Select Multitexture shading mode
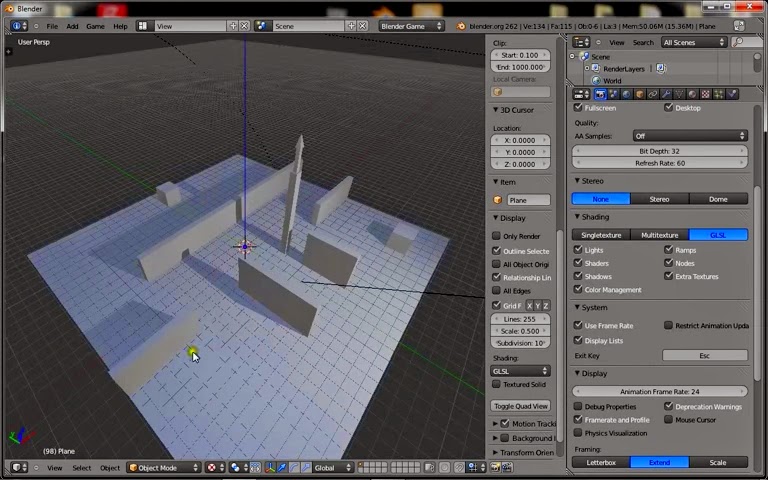The width and height of the screenshot is (768, 480). tap(659, 235)
